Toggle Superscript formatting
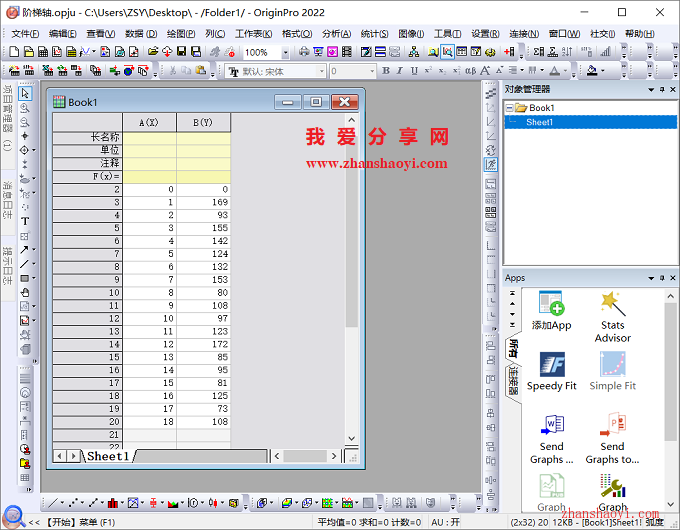 [x=428, y=71]
